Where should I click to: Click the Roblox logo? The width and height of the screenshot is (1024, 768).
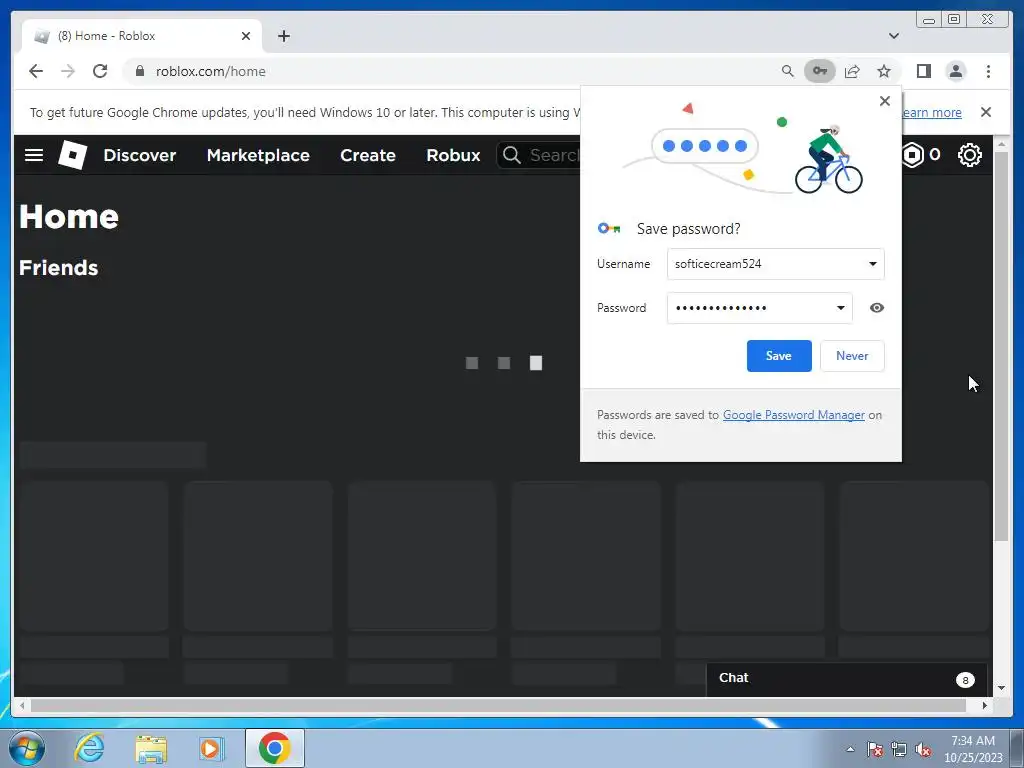point(72,155)
